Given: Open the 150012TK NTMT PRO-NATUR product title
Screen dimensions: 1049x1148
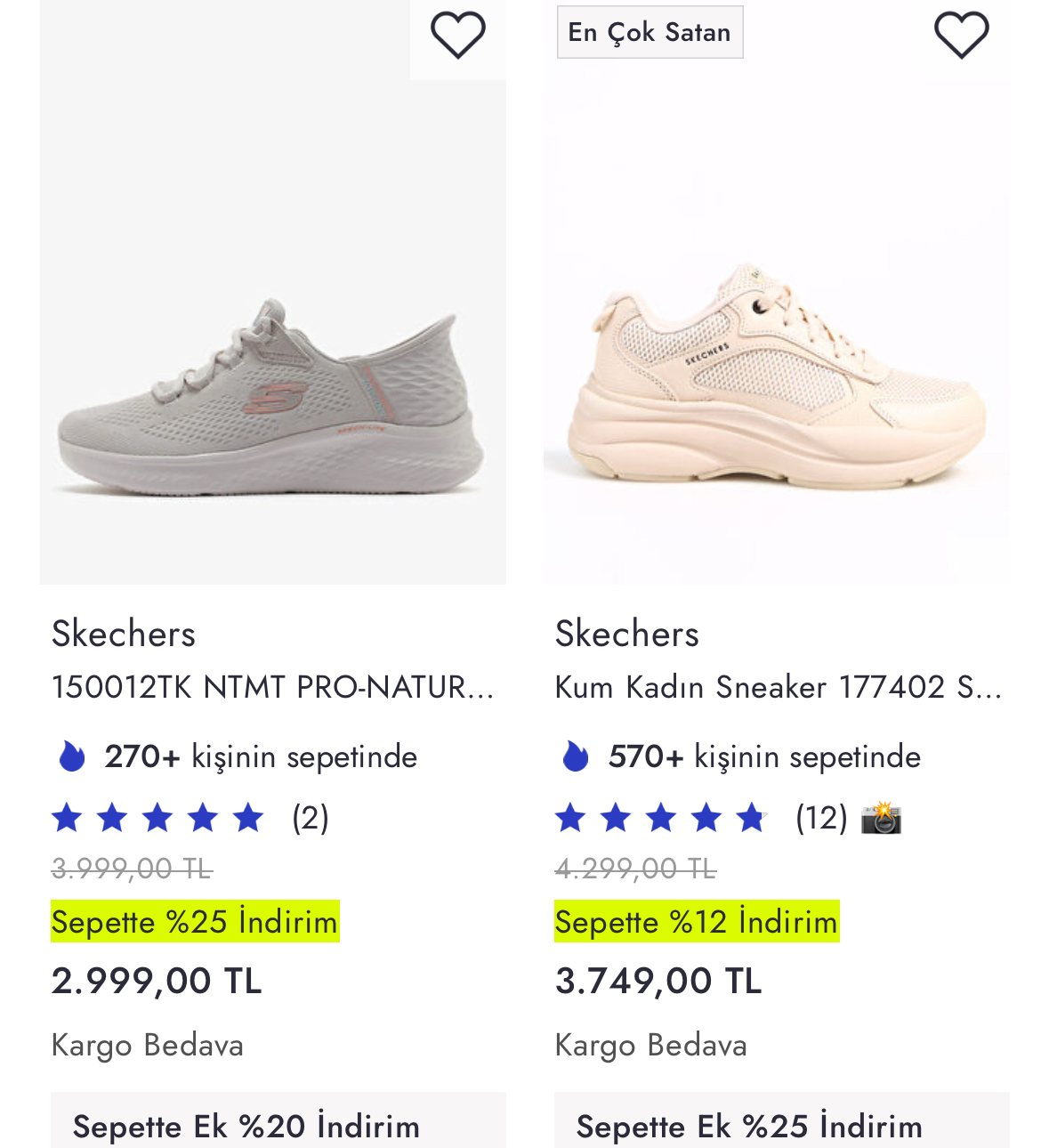Looking at the screenshot, I should 272,687.
